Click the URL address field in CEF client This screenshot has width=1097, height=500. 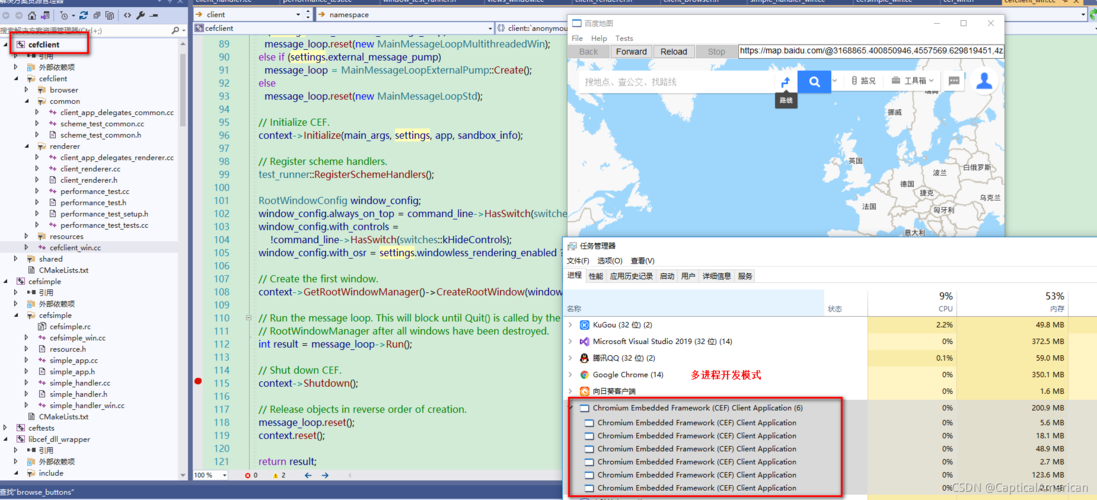[x=871, y=51]
